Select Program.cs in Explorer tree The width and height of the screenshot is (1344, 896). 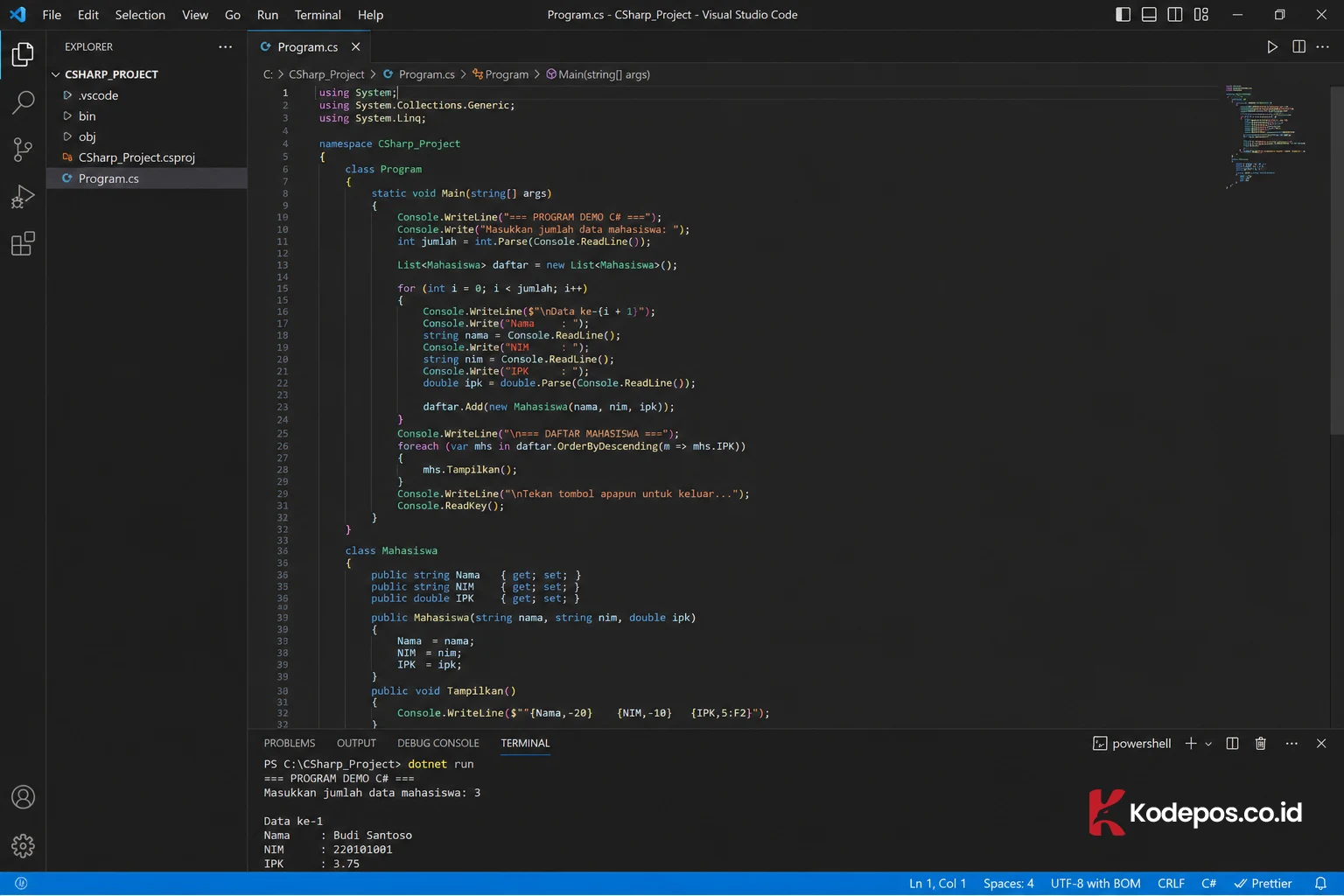pyautogui.click(x=108, y=178)
